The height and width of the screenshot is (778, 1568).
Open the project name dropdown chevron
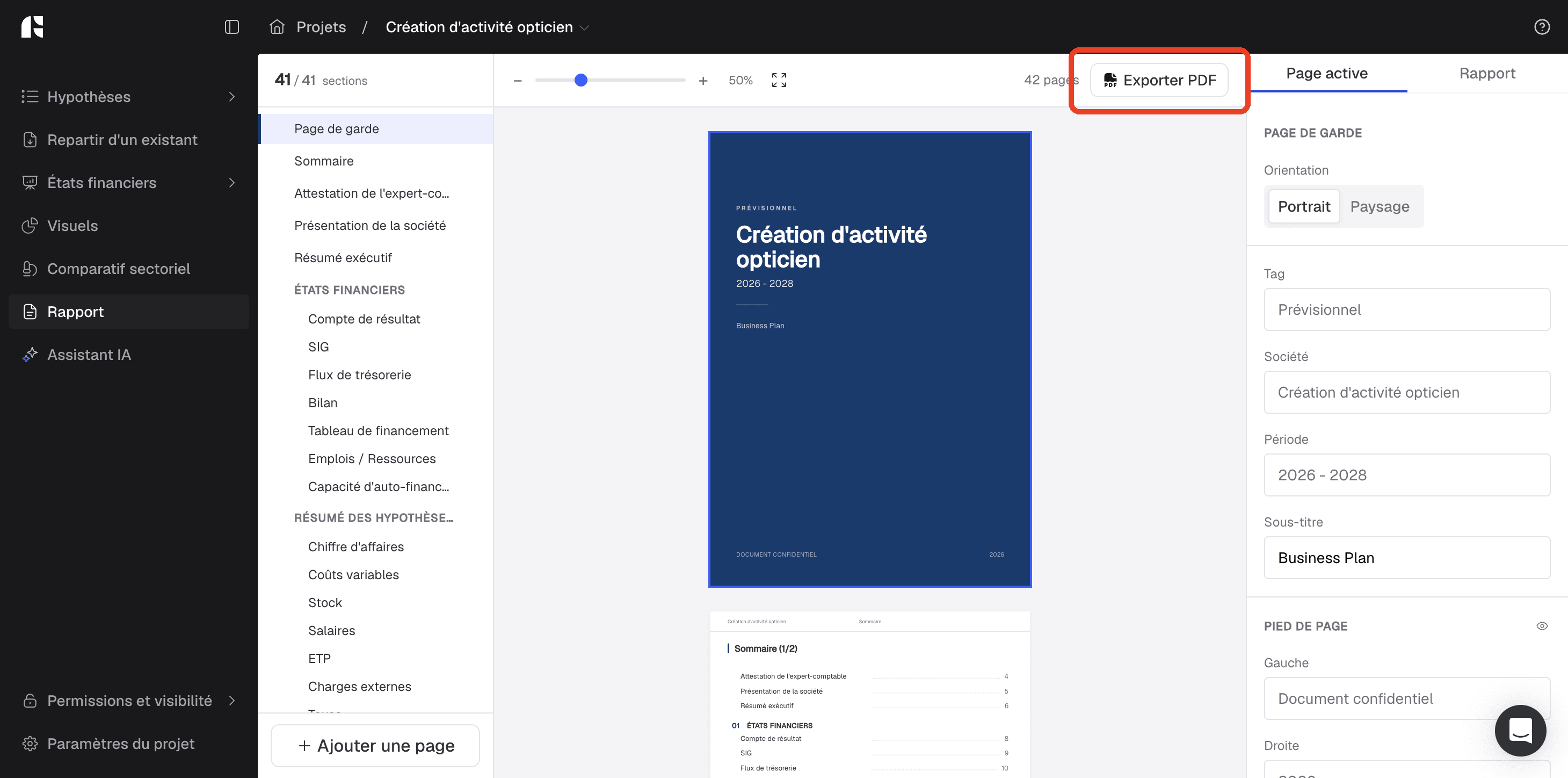[584, 27]
